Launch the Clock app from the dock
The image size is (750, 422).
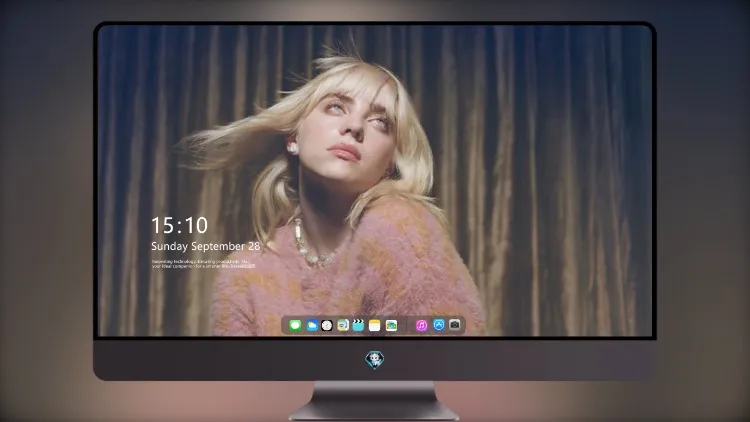(x=327, y=325)
